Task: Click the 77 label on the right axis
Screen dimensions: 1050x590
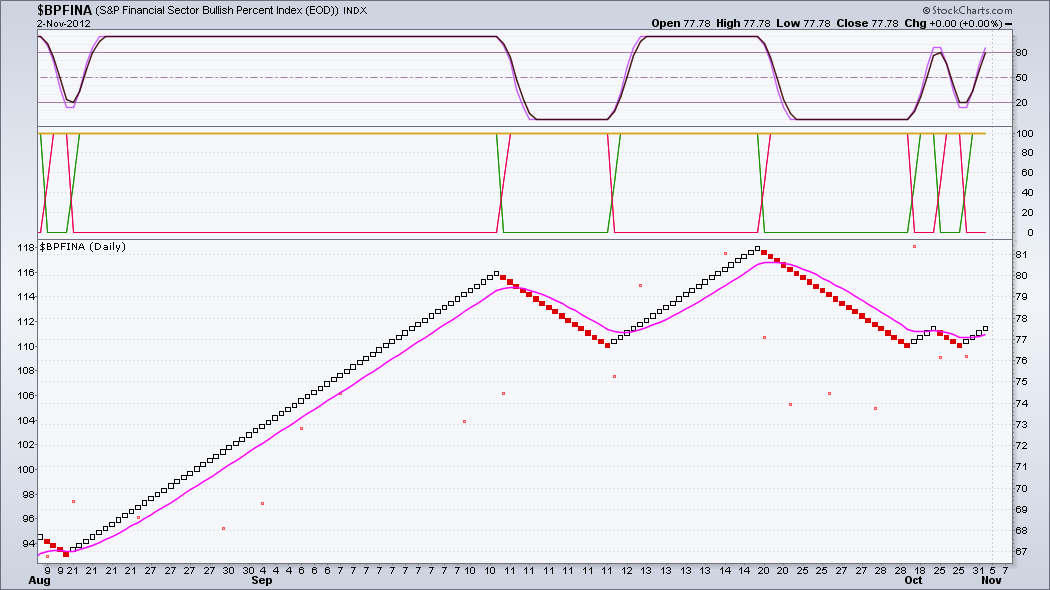Action: click(1021, 340)
